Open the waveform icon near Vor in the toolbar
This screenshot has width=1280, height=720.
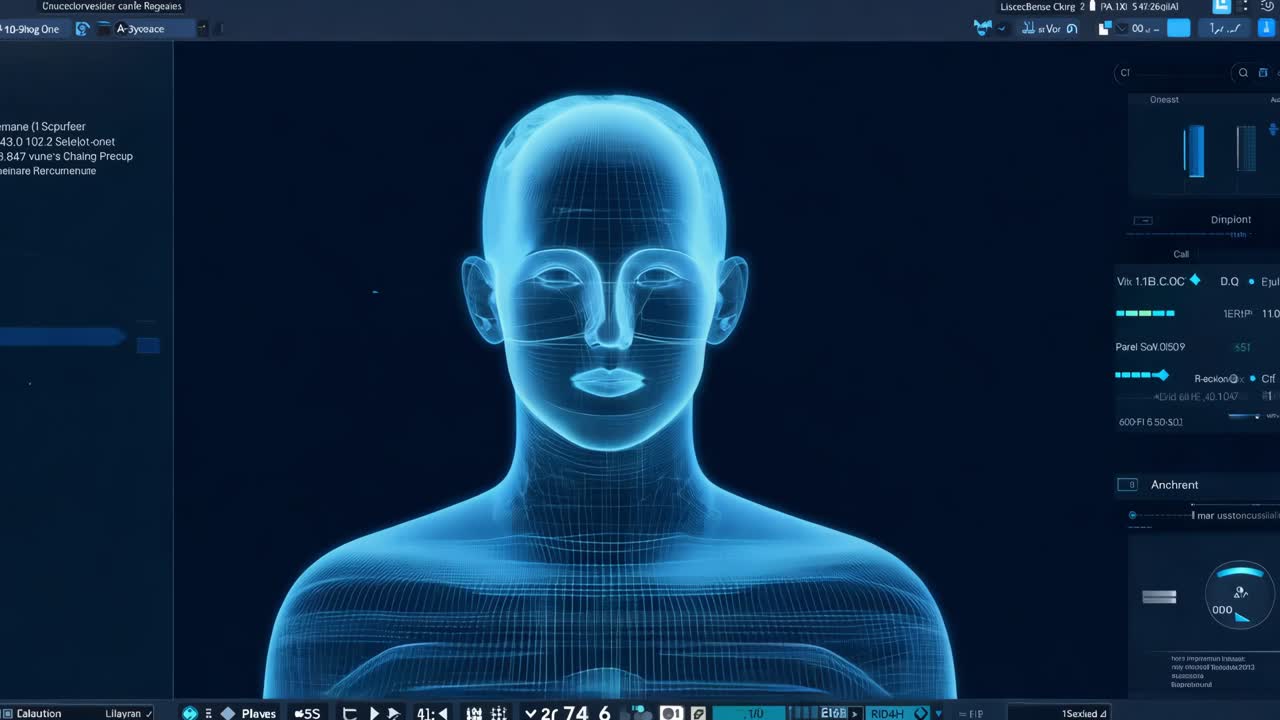[x=1028, y=28]
